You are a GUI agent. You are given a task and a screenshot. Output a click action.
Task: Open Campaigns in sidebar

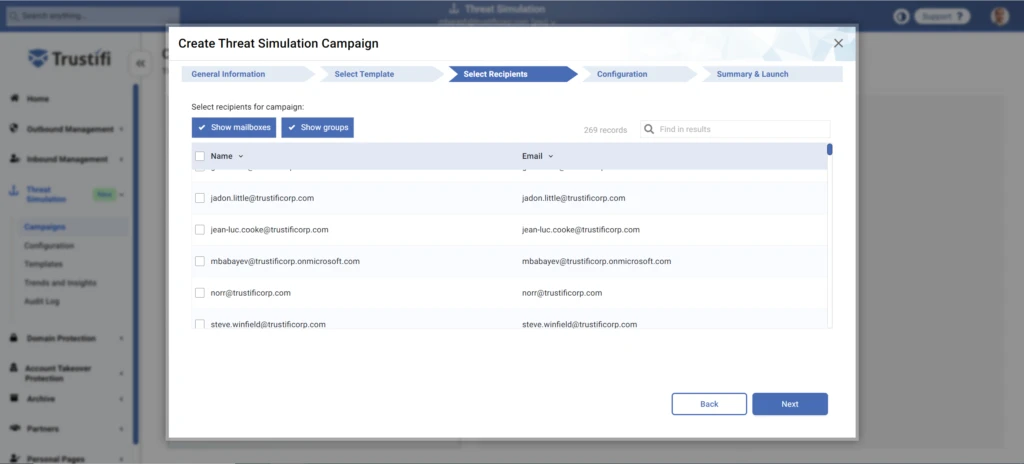click(45, 227)
